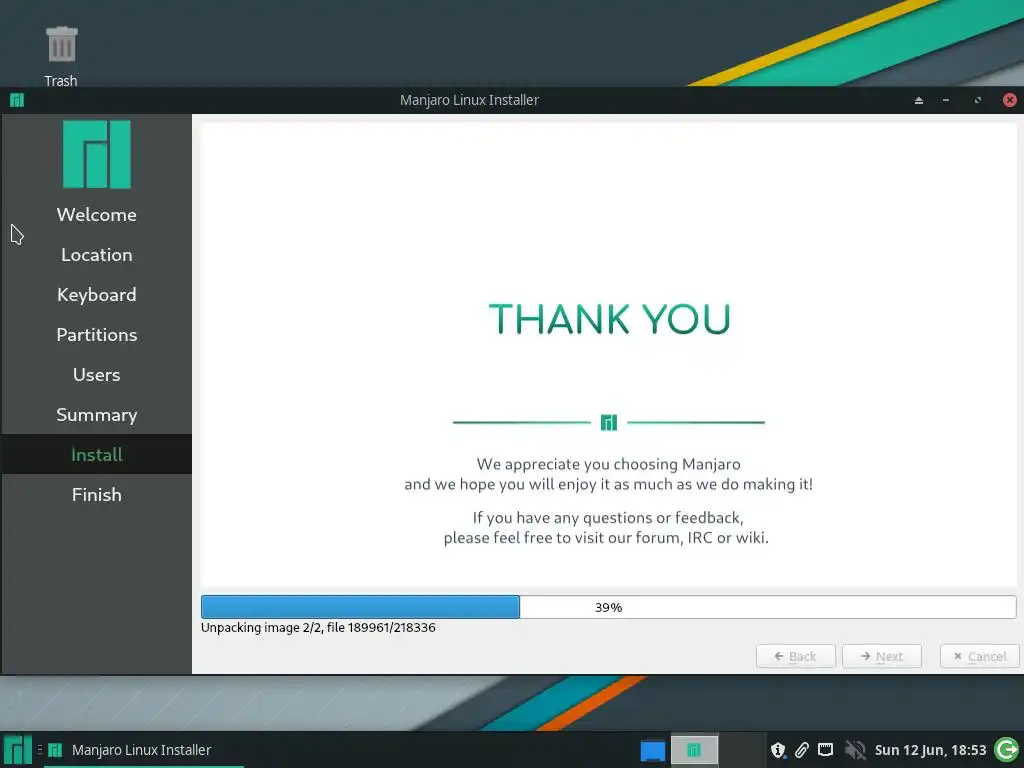Click the 39% installation progress bar
The height and width of the screenshot is (768, 1024).
(x=609, y=607)
